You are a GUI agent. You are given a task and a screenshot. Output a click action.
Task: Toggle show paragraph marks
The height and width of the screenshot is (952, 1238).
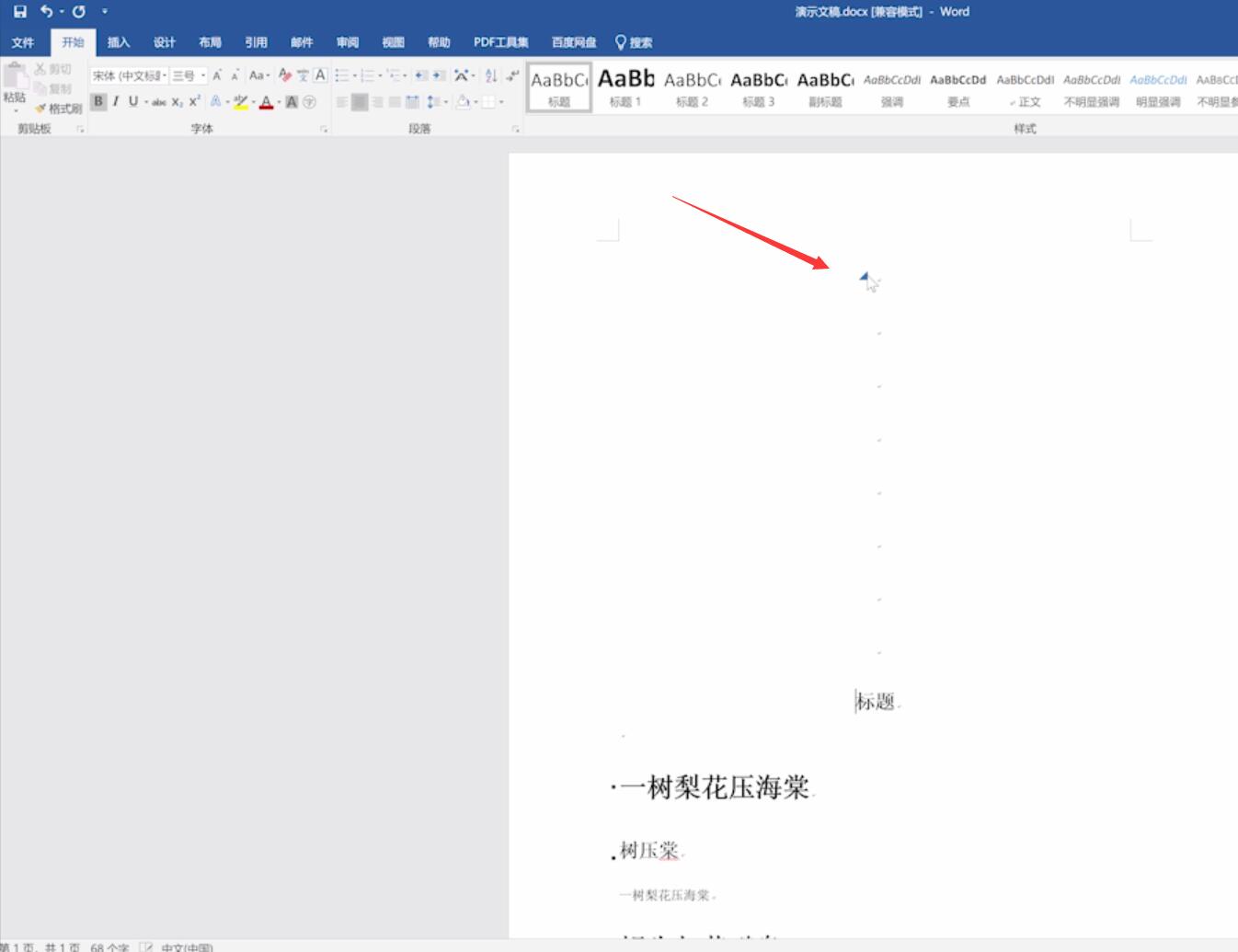pos(512,75)
